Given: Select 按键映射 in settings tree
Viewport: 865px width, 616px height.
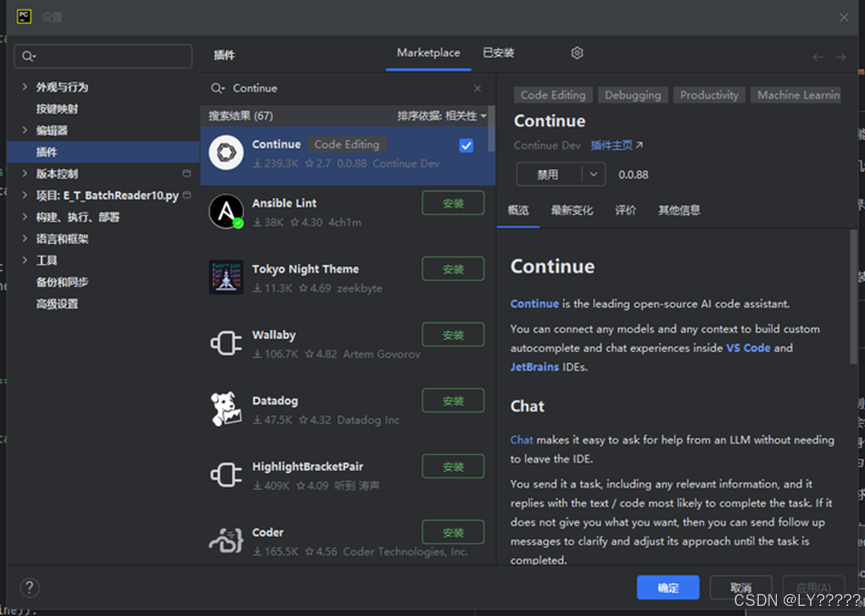Looking at the screenshot, I should 57,109.
